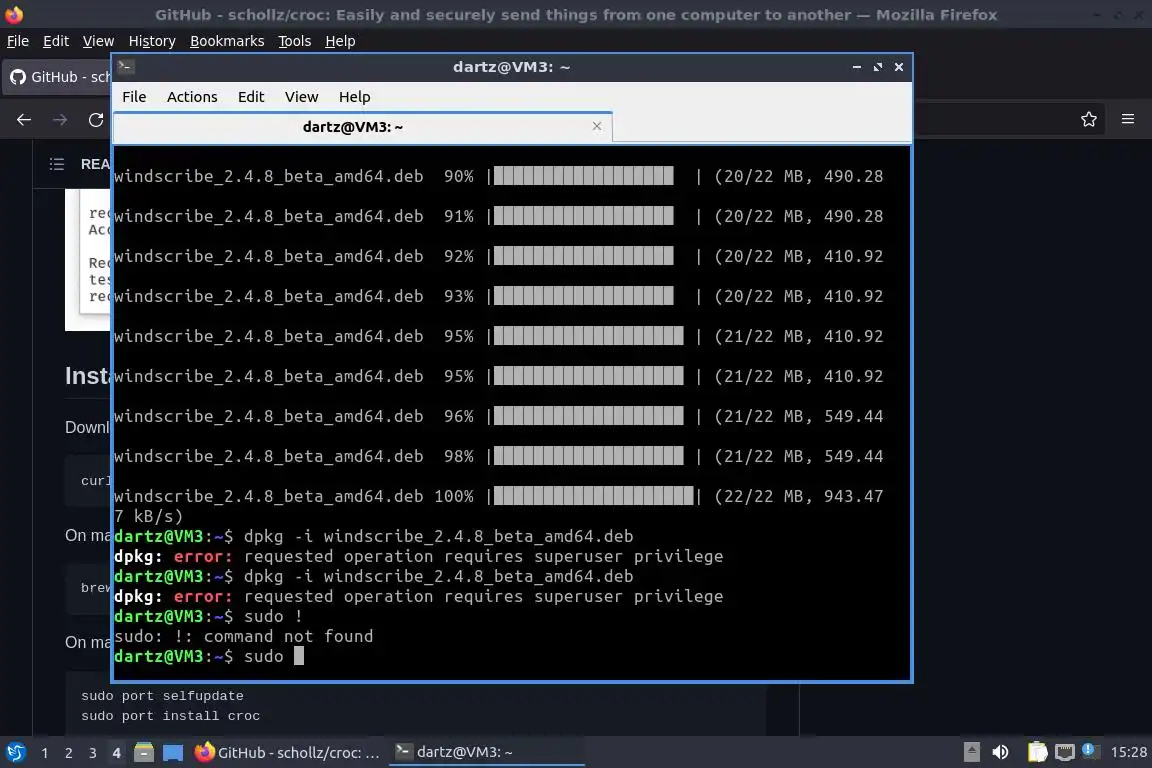1152x768 pixels.
Task: Open Firefox Bookmarks menu
Action: click(227, 41)
